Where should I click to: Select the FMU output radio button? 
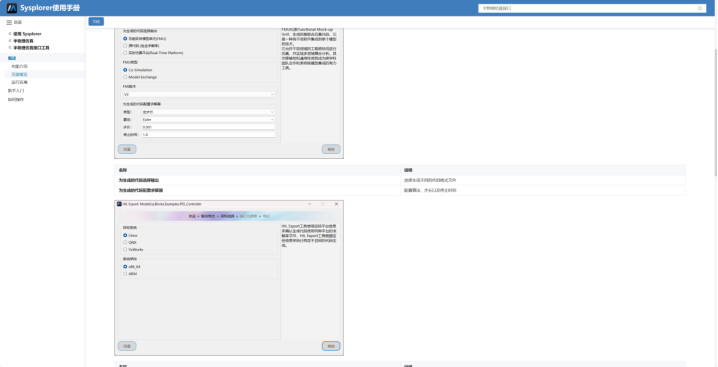(x=125, y=38)
